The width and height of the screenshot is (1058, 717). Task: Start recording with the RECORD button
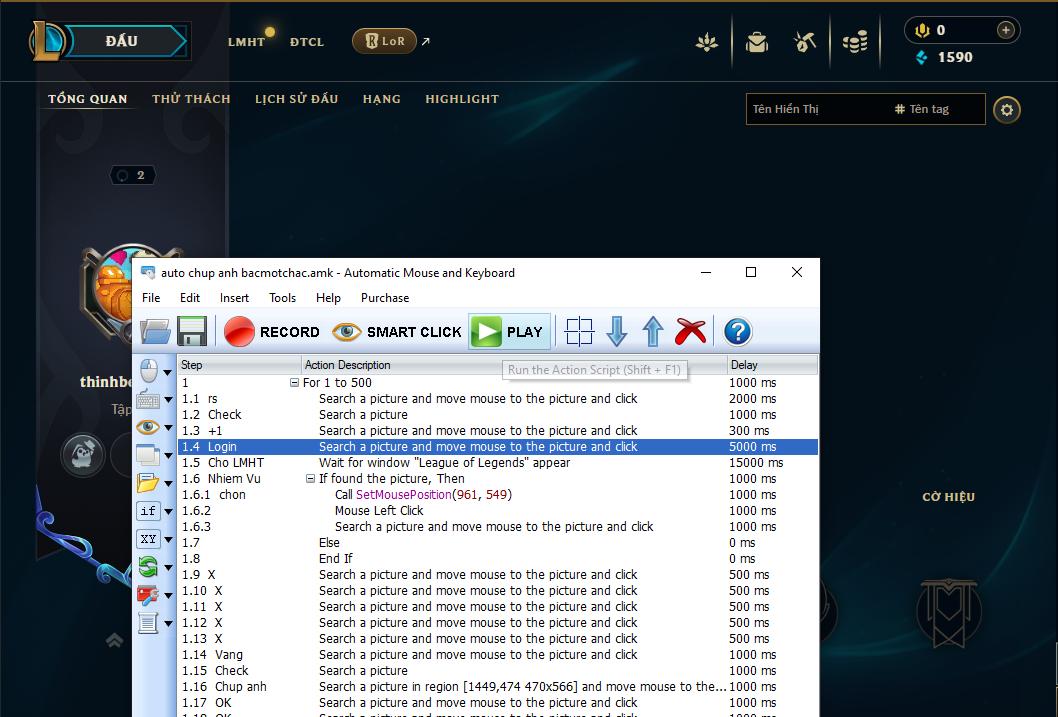click(272, 332)
